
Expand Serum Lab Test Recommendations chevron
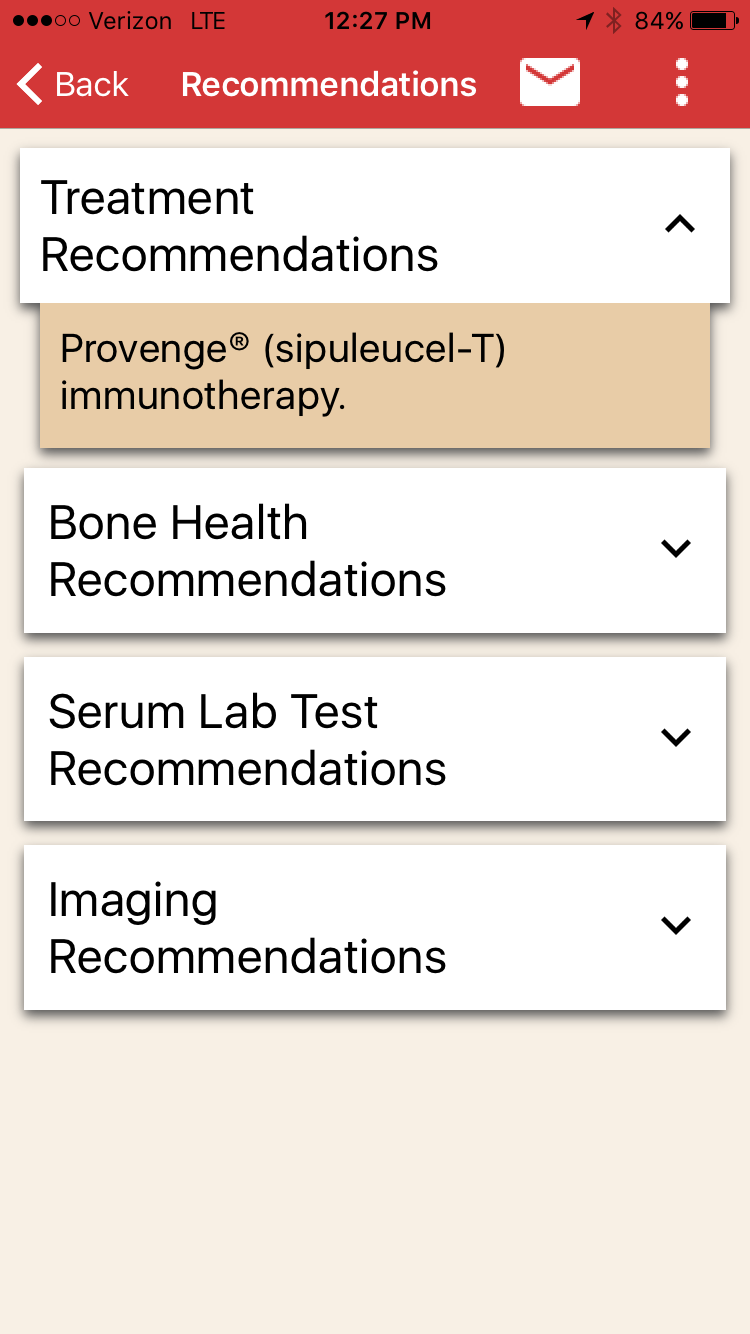677,737
